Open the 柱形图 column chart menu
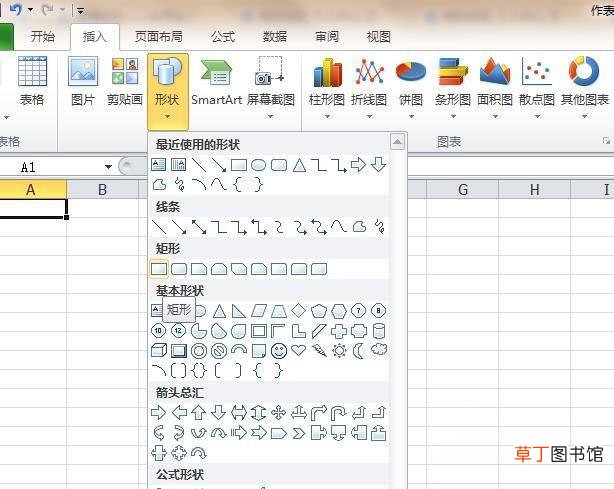 click(x=327, y=87)
